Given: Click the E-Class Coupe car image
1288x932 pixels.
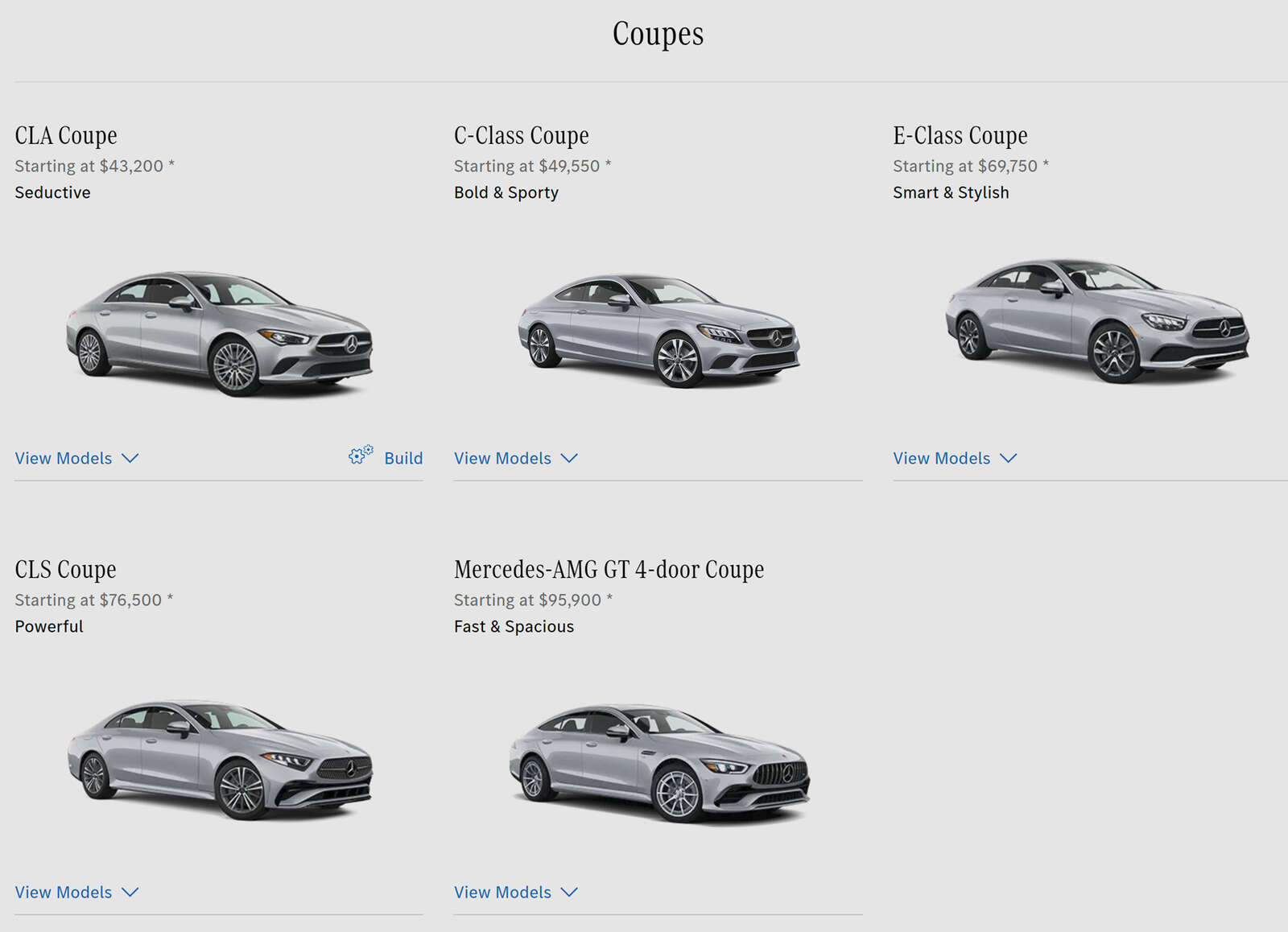Looking at the screenshot, I should pyautogui.click(x=1096, y=320).
